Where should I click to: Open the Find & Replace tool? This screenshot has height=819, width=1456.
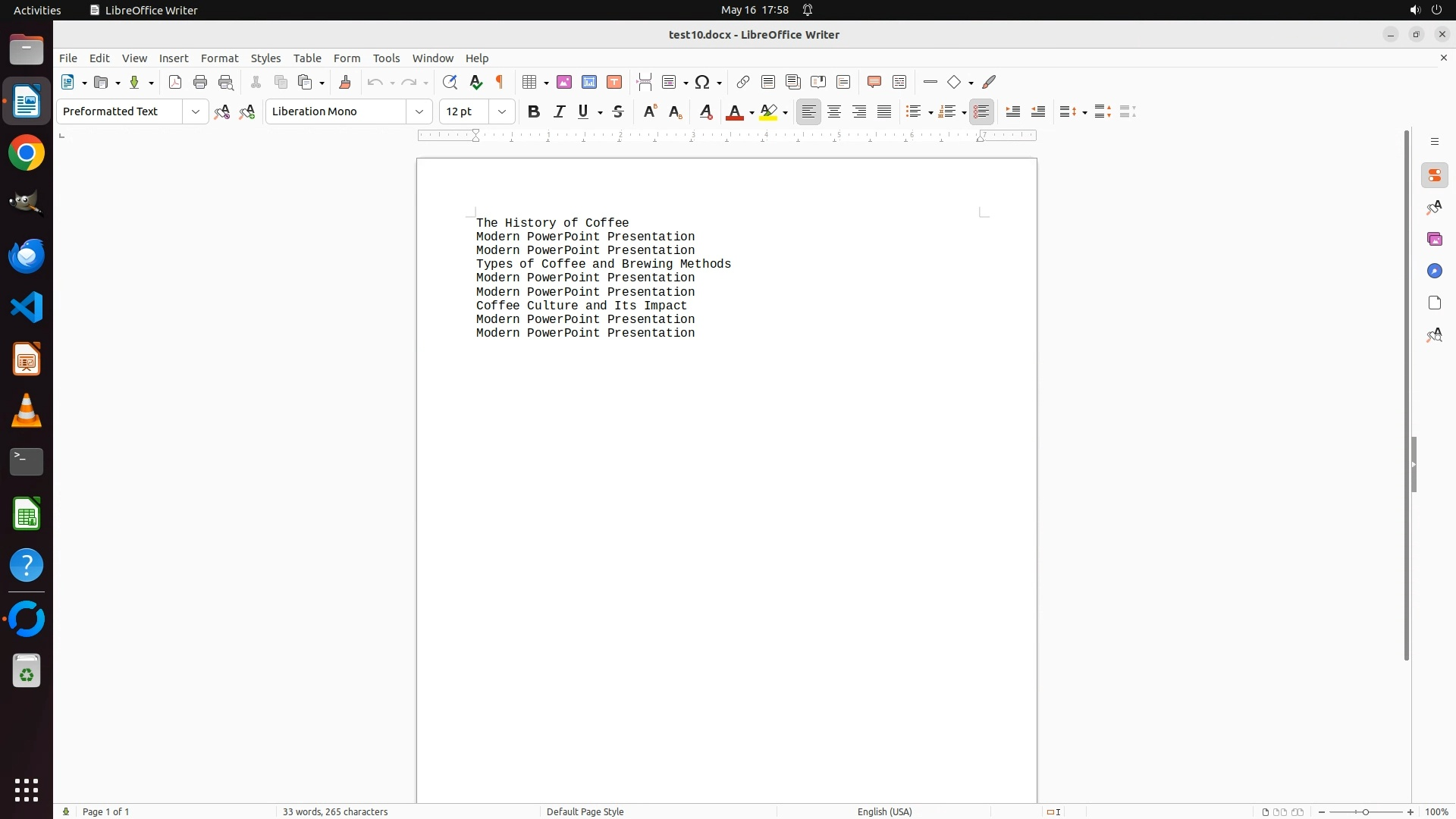point(450,83)
